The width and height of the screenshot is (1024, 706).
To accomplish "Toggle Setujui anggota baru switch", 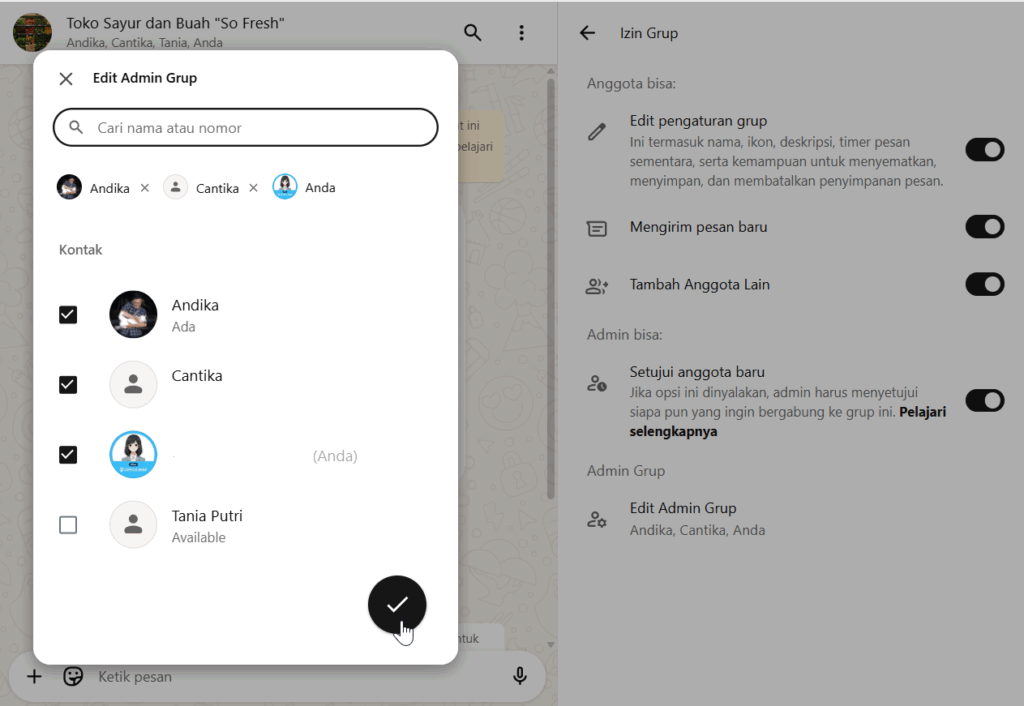I will click(984, 401).
